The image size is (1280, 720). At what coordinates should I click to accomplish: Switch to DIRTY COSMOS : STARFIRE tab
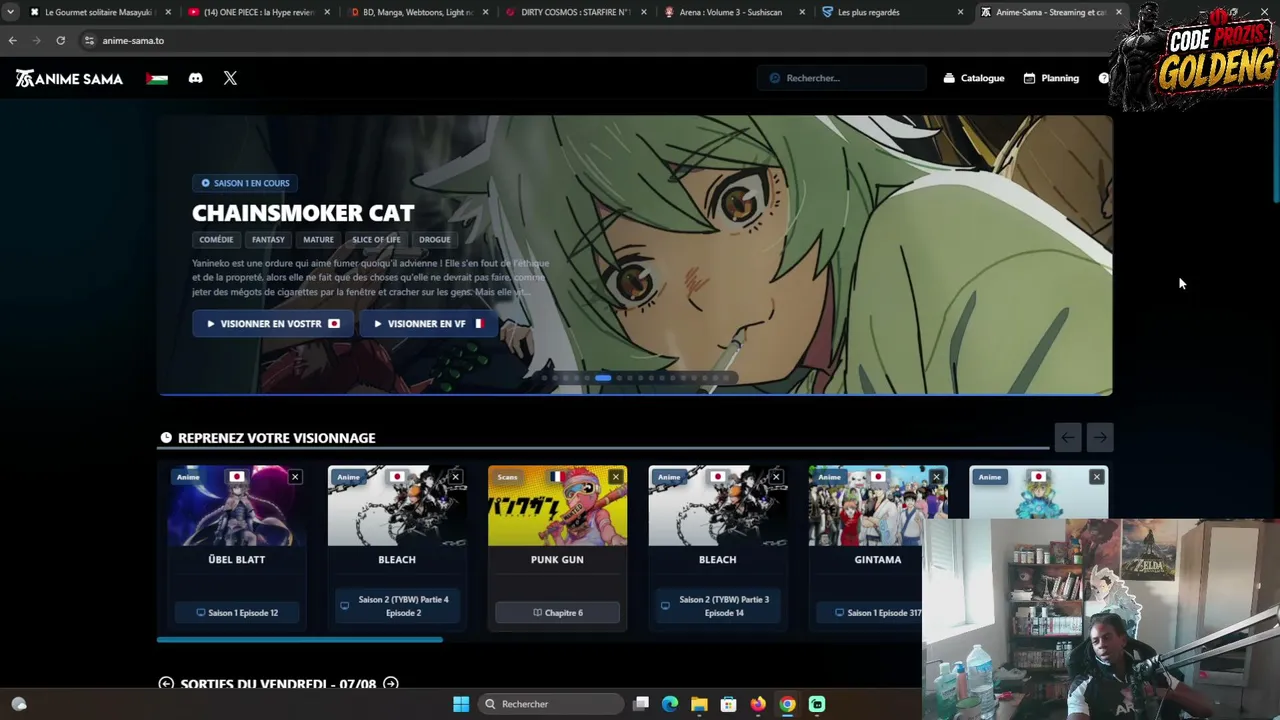(577, 12)
